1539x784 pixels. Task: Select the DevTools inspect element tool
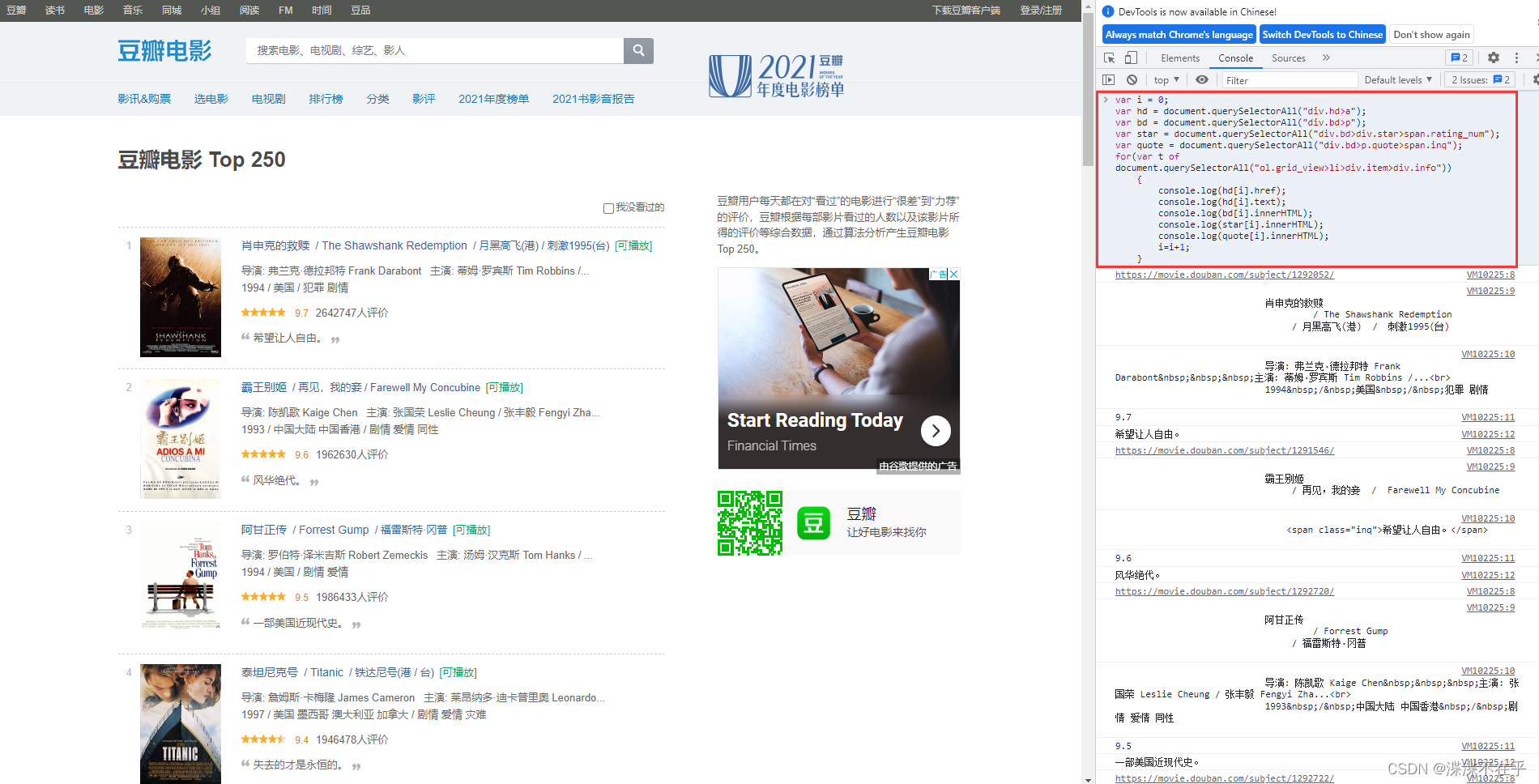(1110, 58)
